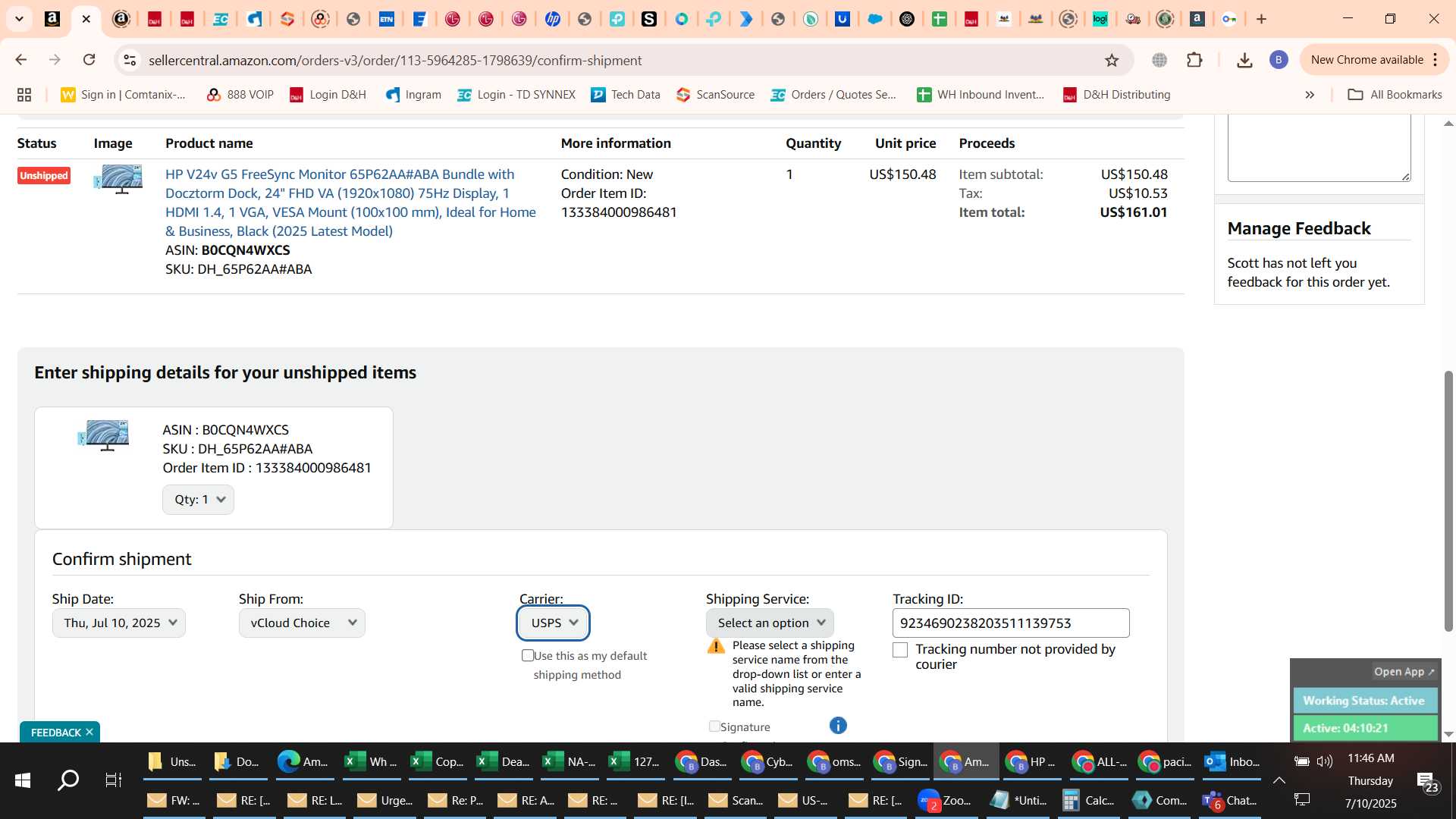Viewport: 1456px width, 819px height.
Task: Open the Carrier USPS dropdown
Action: coord(554,623)
